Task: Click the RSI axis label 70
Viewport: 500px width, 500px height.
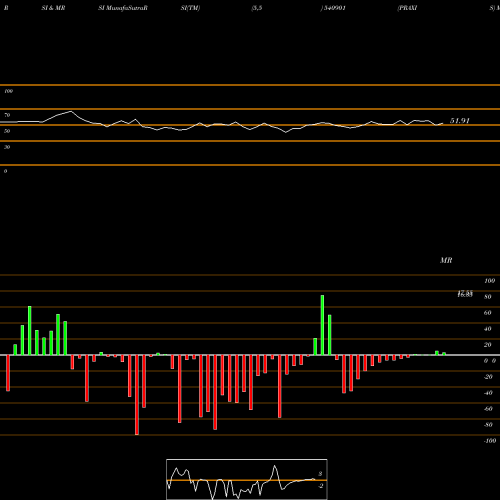Action: (x=7, y=115)
